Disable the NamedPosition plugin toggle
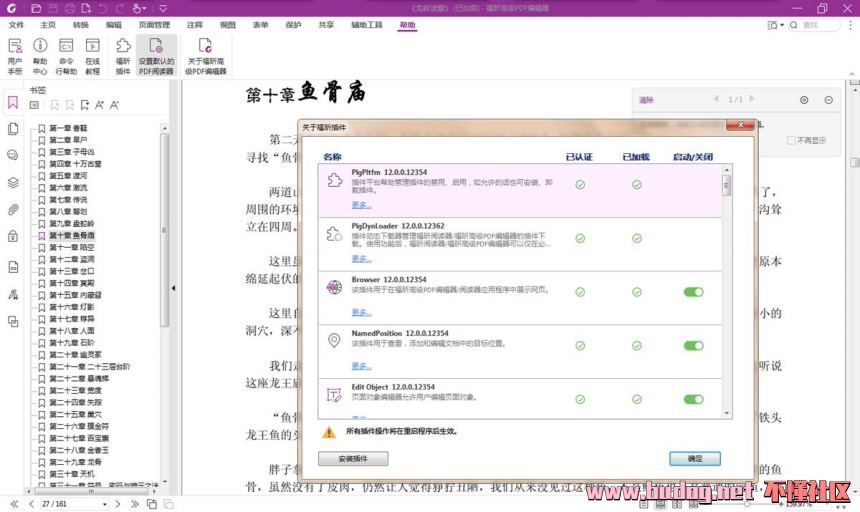The image size is (860, 512). (x=693, y=345)
